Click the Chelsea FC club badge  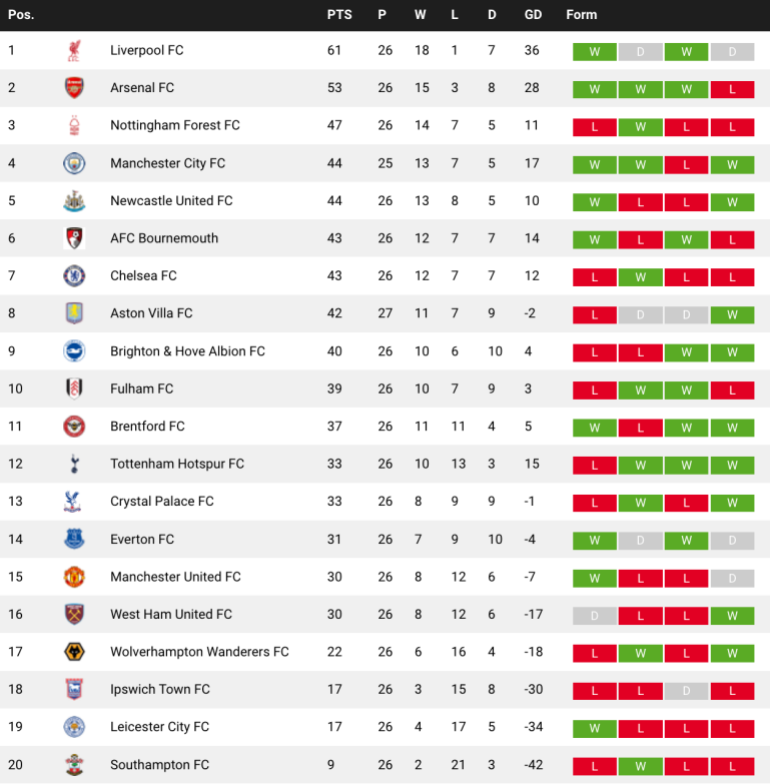pyautogui.click(x=74, y=276)
